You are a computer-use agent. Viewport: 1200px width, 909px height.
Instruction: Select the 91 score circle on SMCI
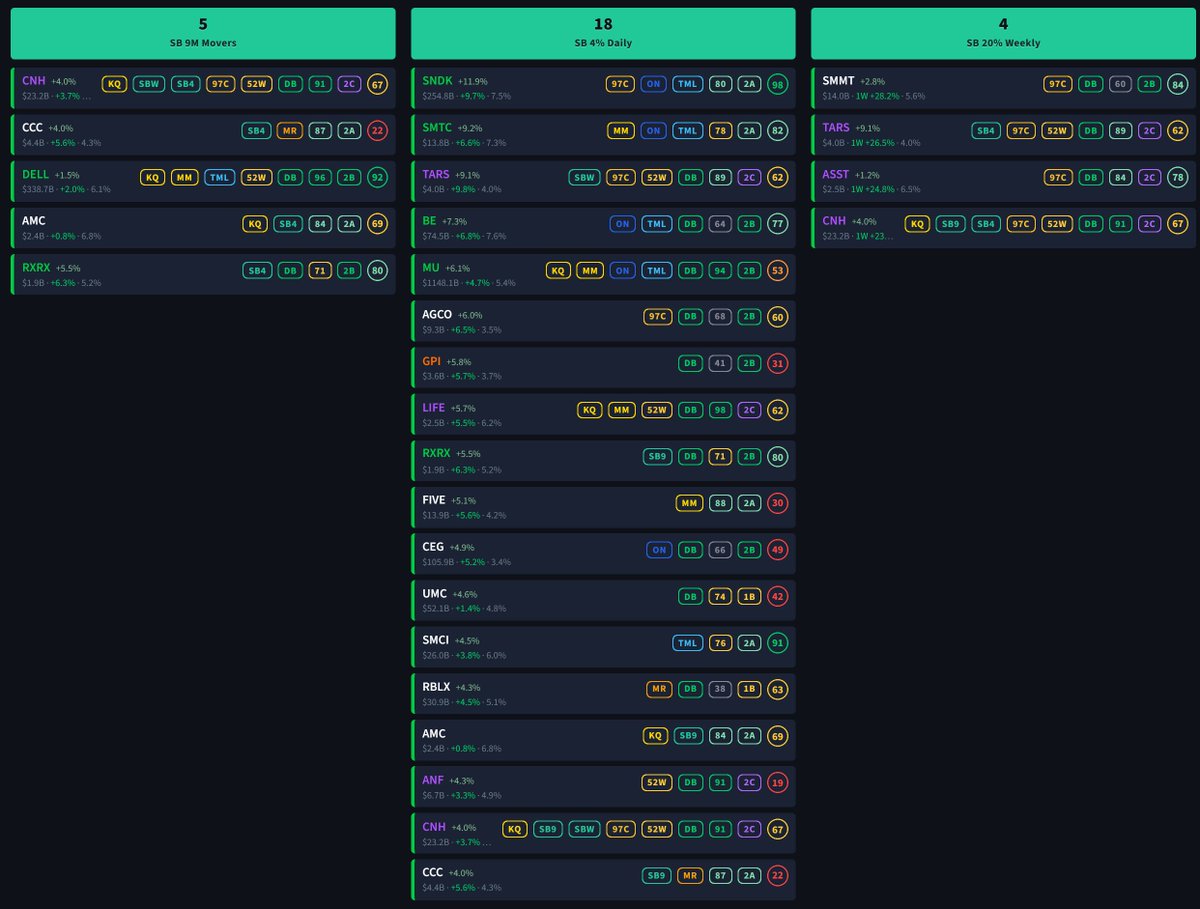point(777,643)
